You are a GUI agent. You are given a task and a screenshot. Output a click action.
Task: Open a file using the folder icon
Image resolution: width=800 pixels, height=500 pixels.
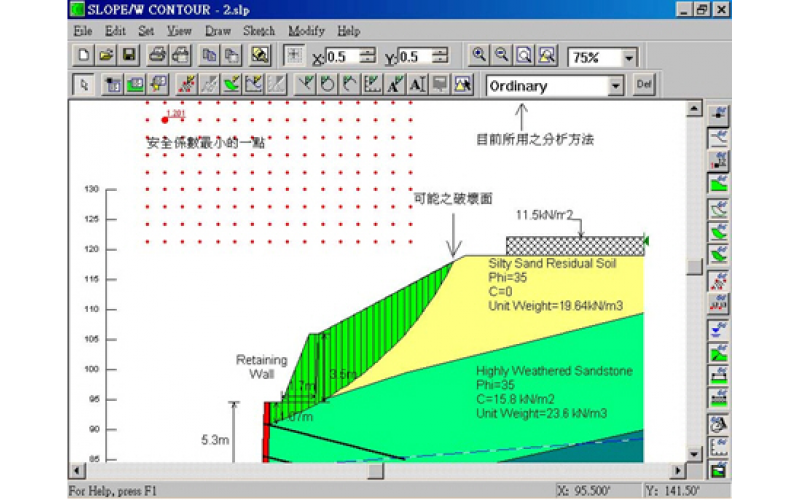106,55
